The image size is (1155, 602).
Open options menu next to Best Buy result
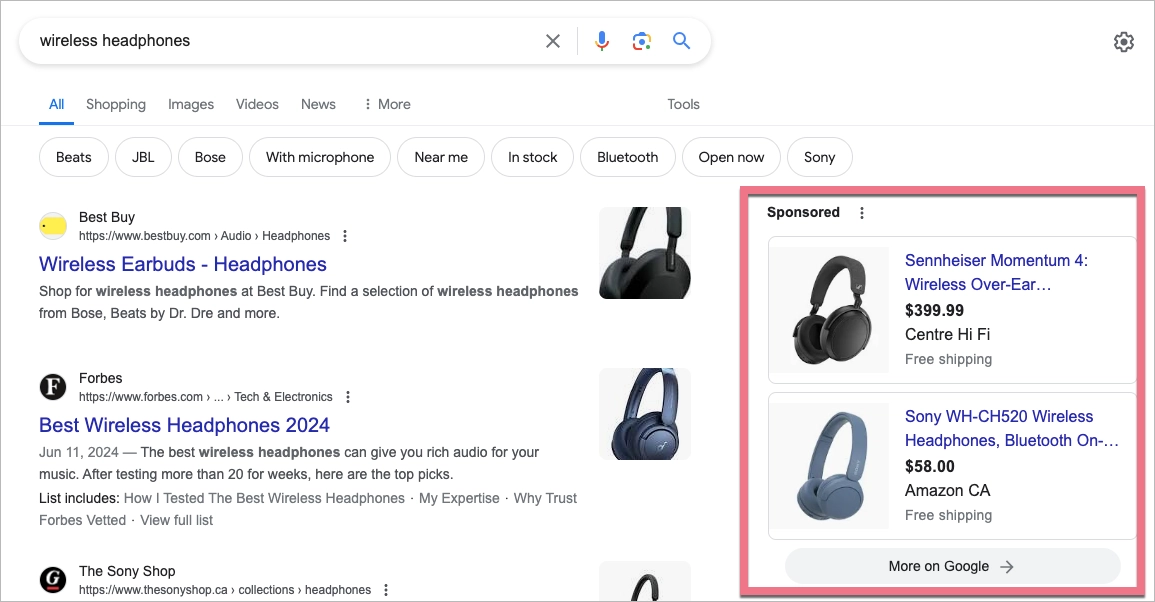pos(344,235)
